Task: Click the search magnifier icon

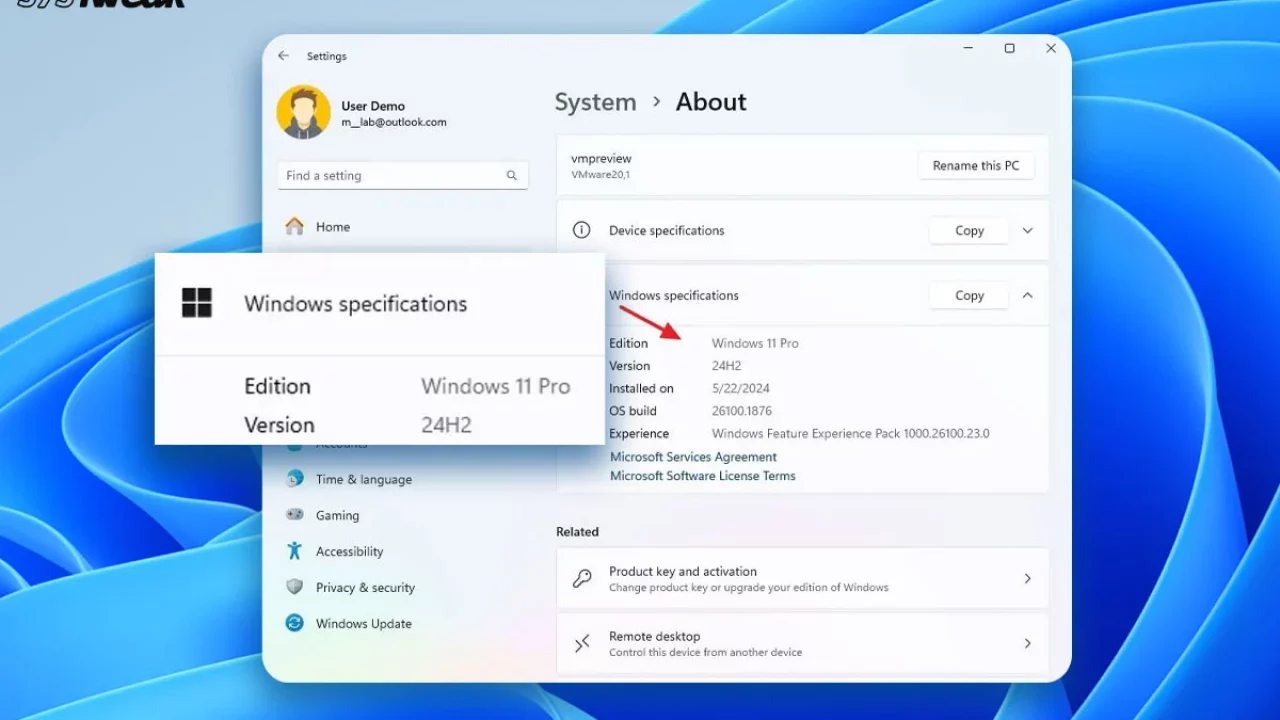Action: 511,176
